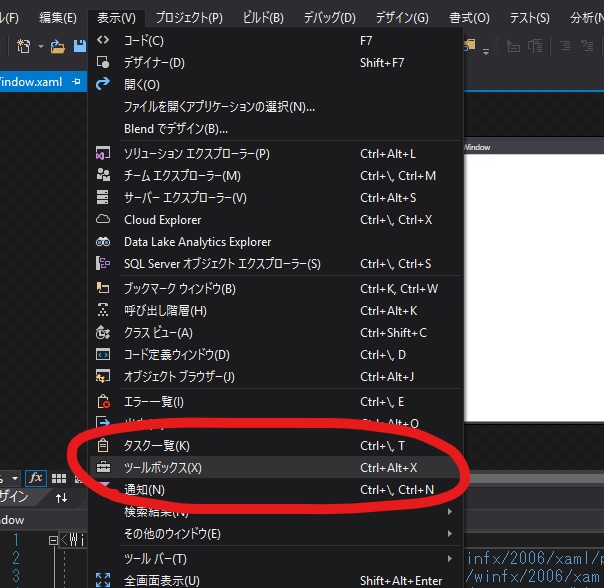Click the error list clipboard icon

103,401
